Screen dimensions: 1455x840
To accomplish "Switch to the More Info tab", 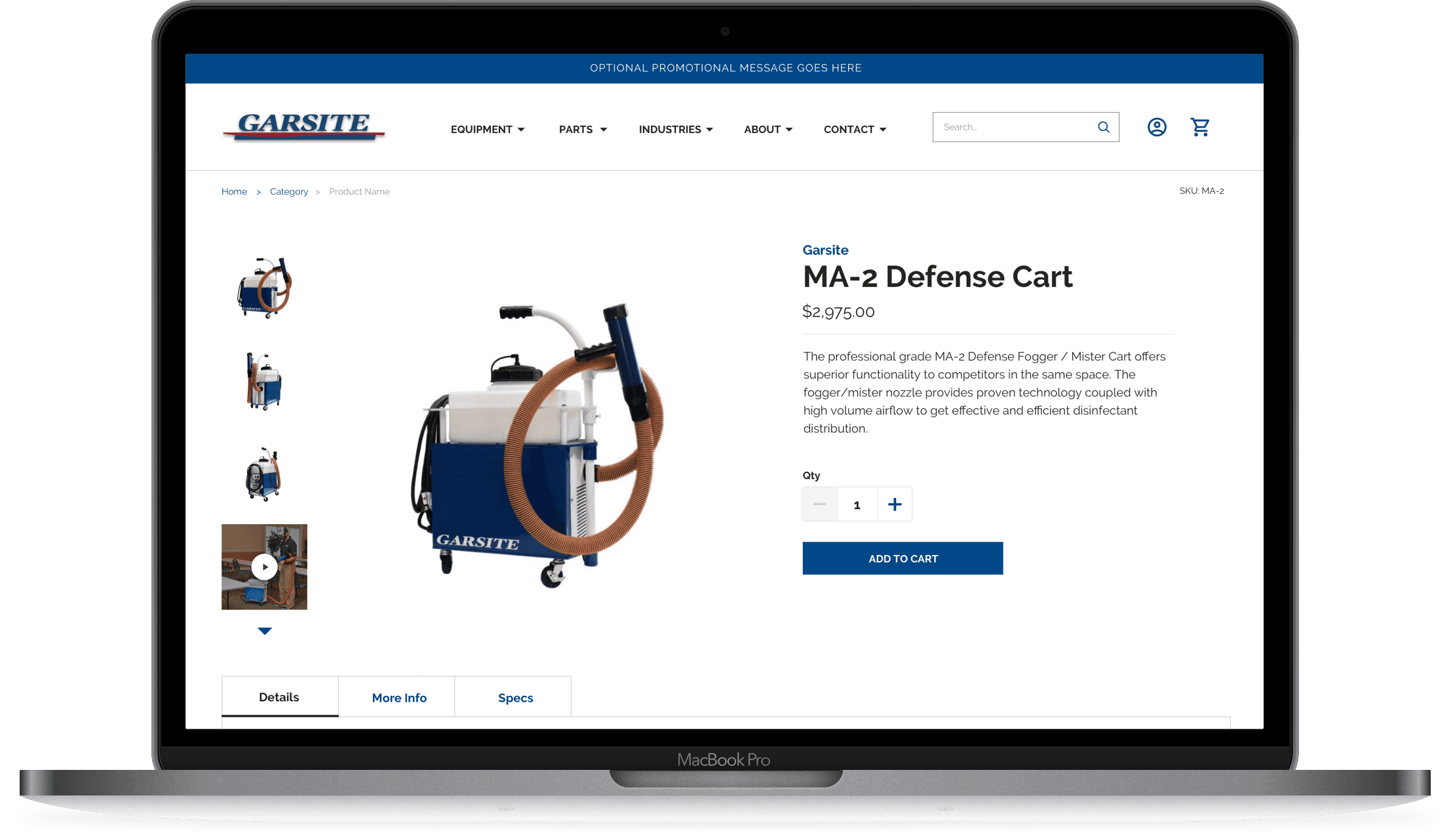I will click(x=398, y=698).
